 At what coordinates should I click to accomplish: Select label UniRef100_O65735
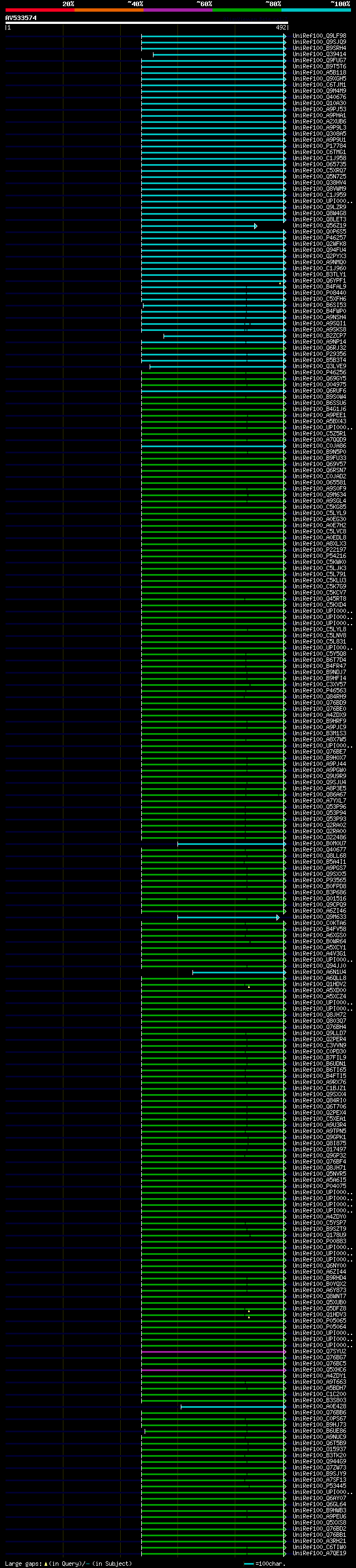[x=319, y=164]
